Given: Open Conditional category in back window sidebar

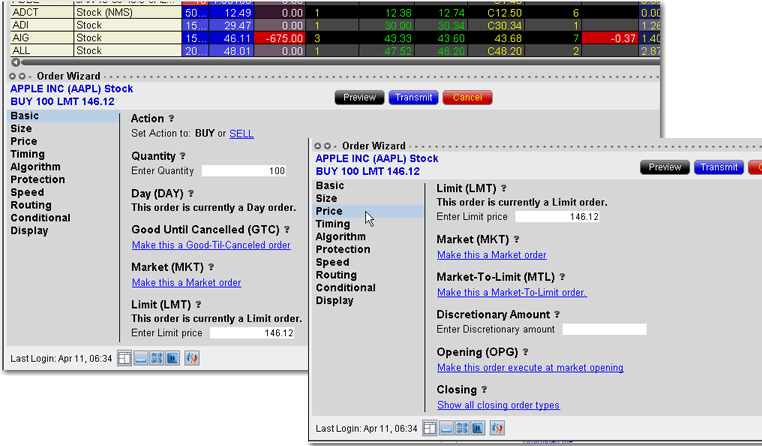Looking at the screenshot, I should [40, 218].
